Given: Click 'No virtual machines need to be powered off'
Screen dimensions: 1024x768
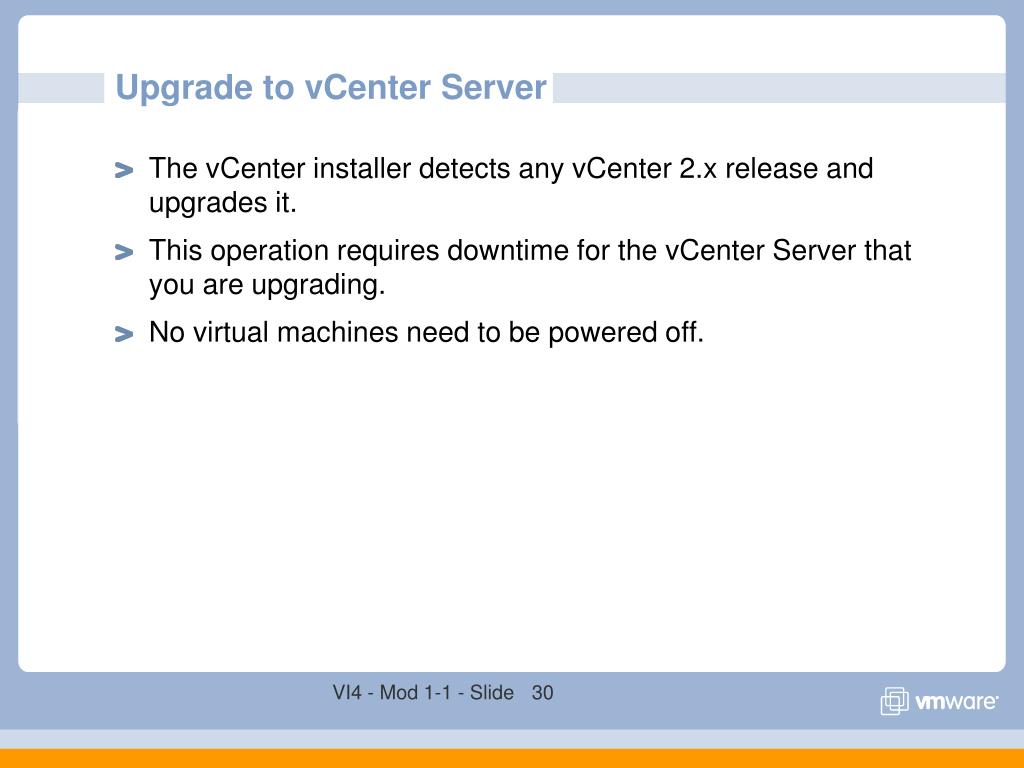Looking at the screenshot, I should coord(426,332).
